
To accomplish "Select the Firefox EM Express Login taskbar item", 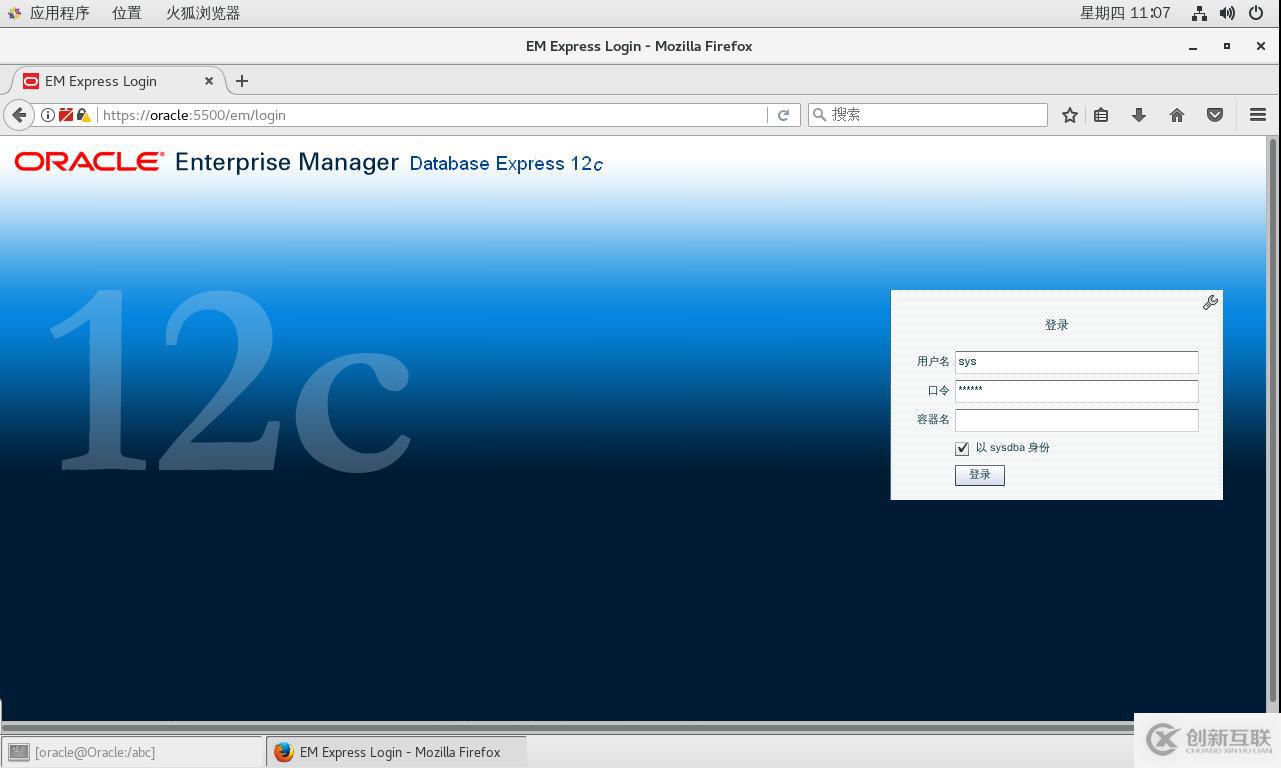I will pos(397,752).
